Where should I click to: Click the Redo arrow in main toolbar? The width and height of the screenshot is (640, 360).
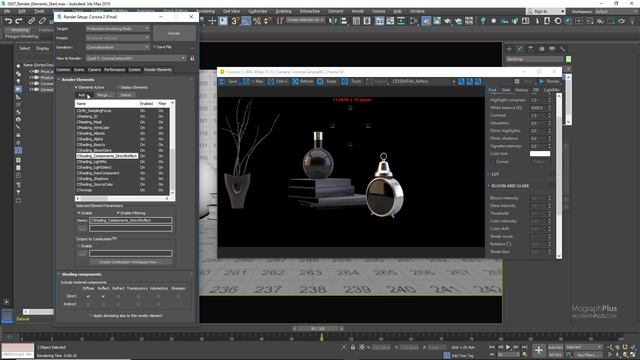[x=19, y=21]
